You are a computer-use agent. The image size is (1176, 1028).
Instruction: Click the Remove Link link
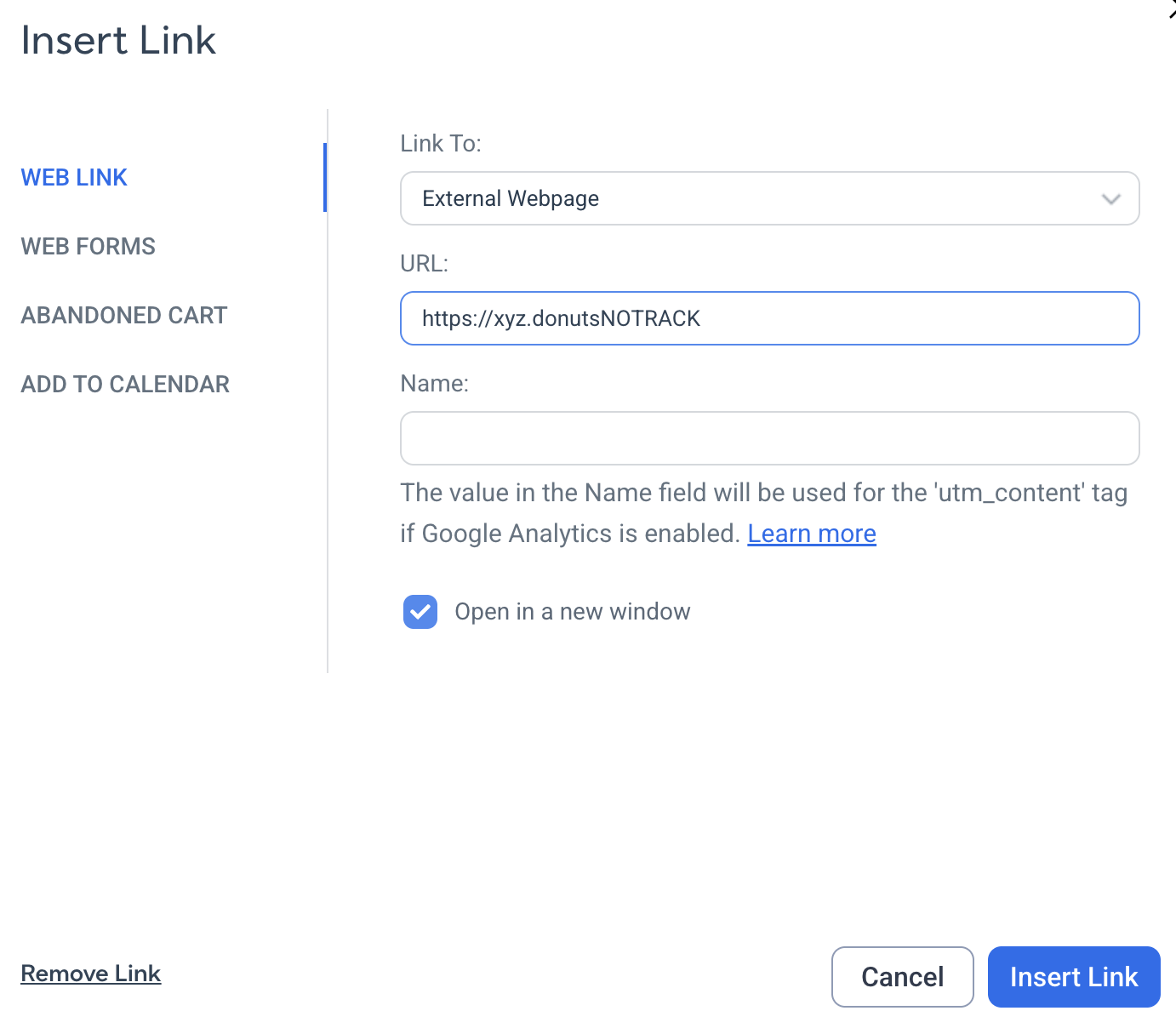(x=91, y=973)
